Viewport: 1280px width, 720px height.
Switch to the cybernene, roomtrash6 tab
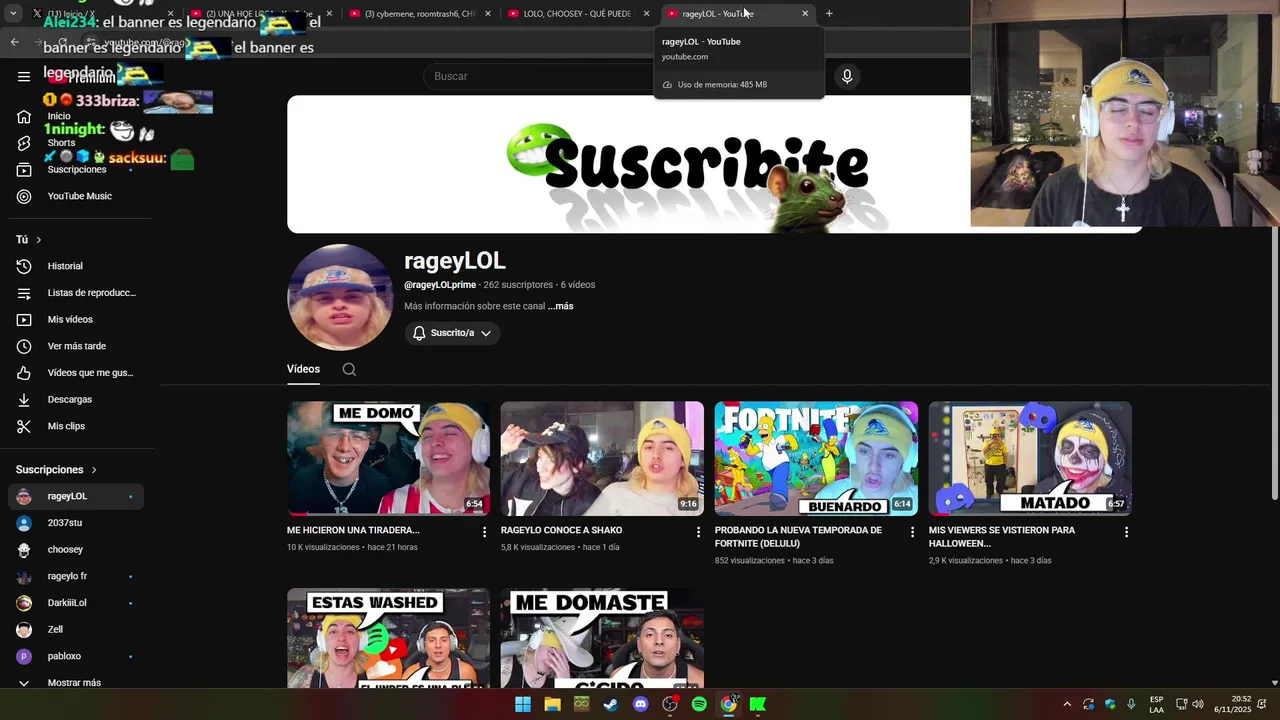pos(421,13)
